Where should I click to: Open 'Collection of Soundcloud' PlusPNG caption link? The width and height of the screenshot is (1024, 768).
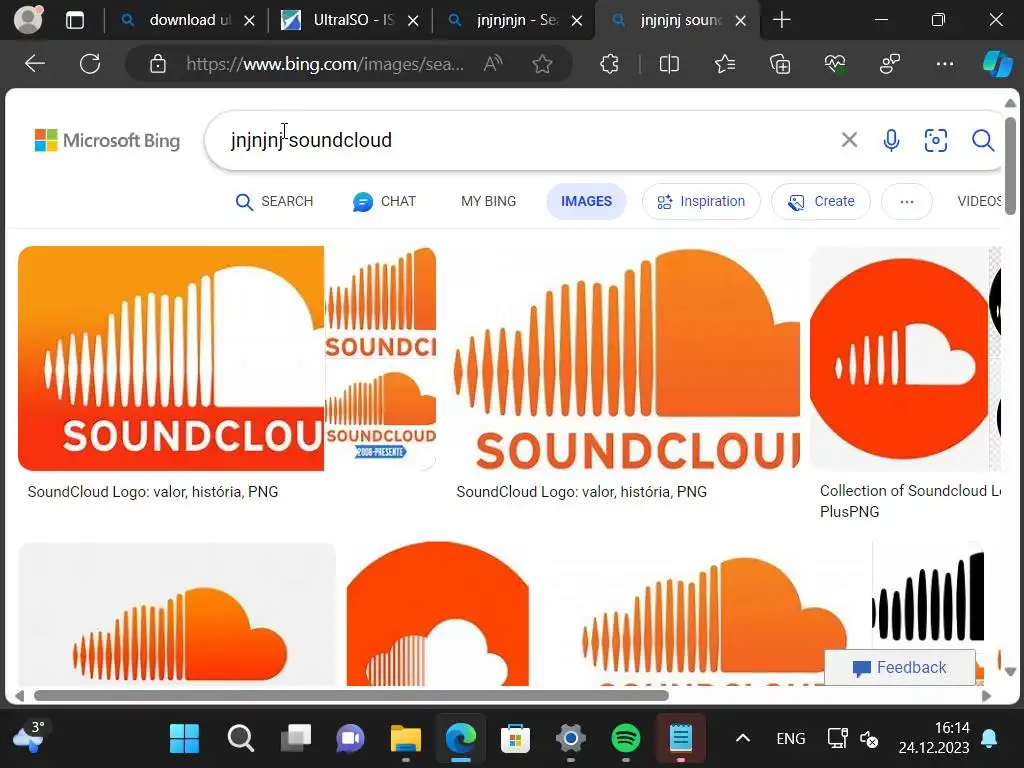click(x=910, y=501)
